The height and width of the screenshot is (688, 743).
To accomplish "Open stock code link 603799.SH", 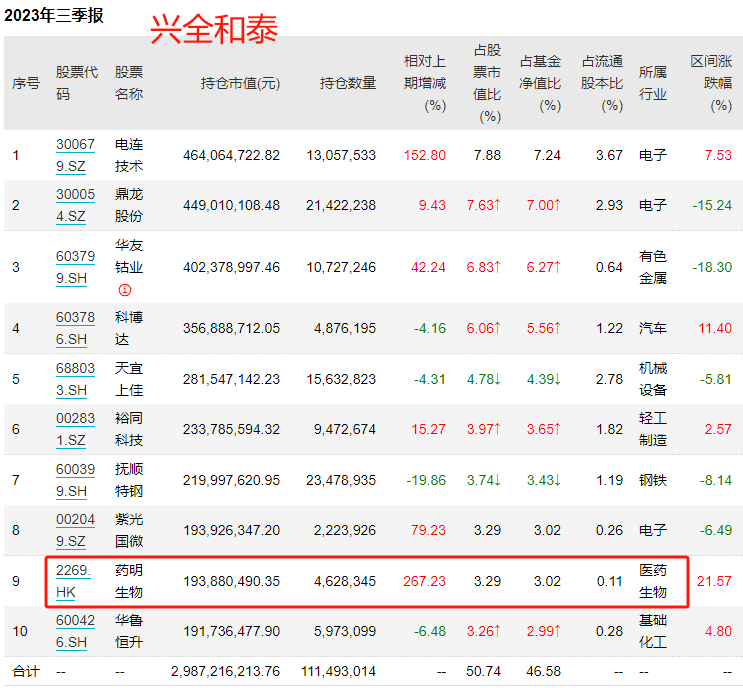I will click(75, 267).
